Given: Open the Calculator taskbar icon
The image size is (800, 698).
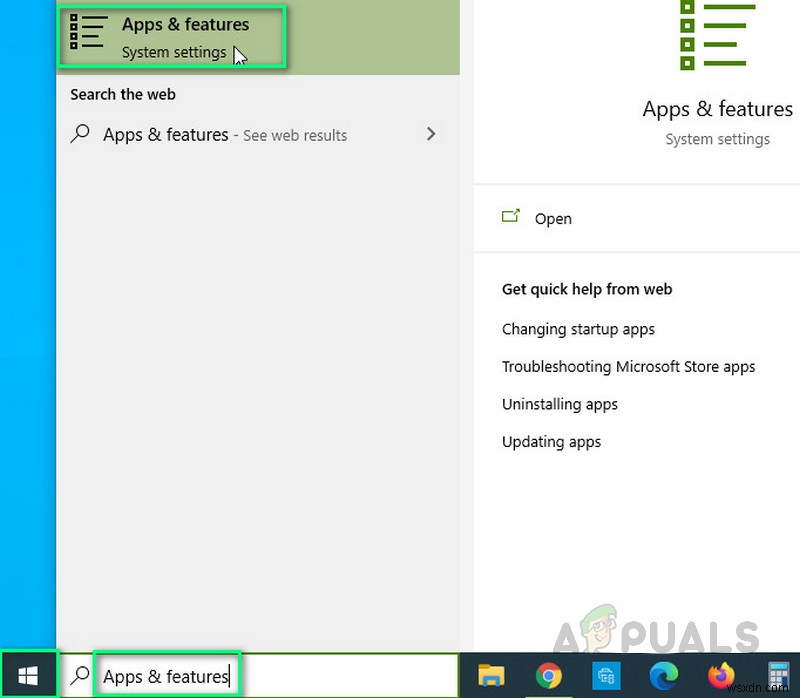Looking at the screenshot, I should pos(779,676).
